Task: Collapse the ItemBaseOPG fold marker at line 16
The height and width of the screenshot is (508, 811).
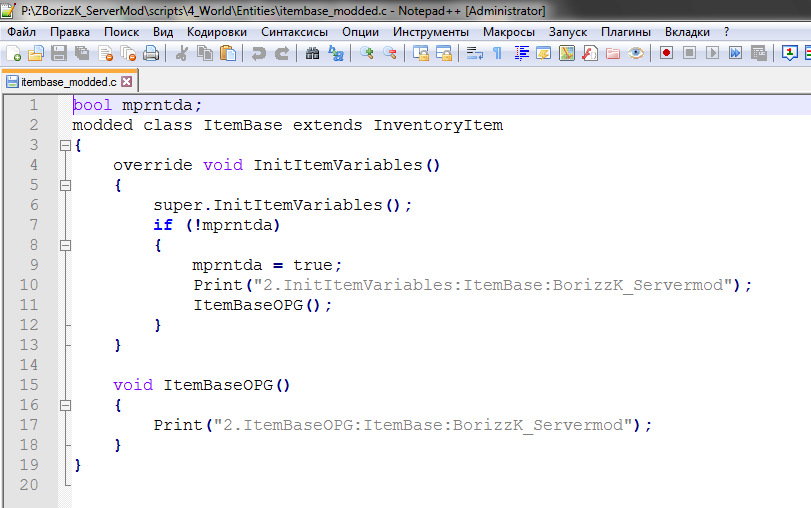Action: coord(65,406)
